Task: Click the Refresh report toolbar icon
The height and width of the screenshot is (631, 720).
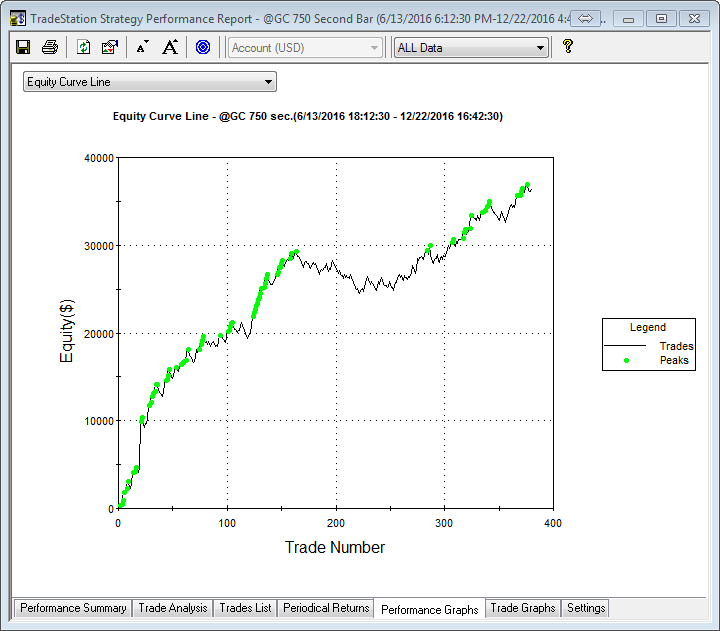Action: 84,47
